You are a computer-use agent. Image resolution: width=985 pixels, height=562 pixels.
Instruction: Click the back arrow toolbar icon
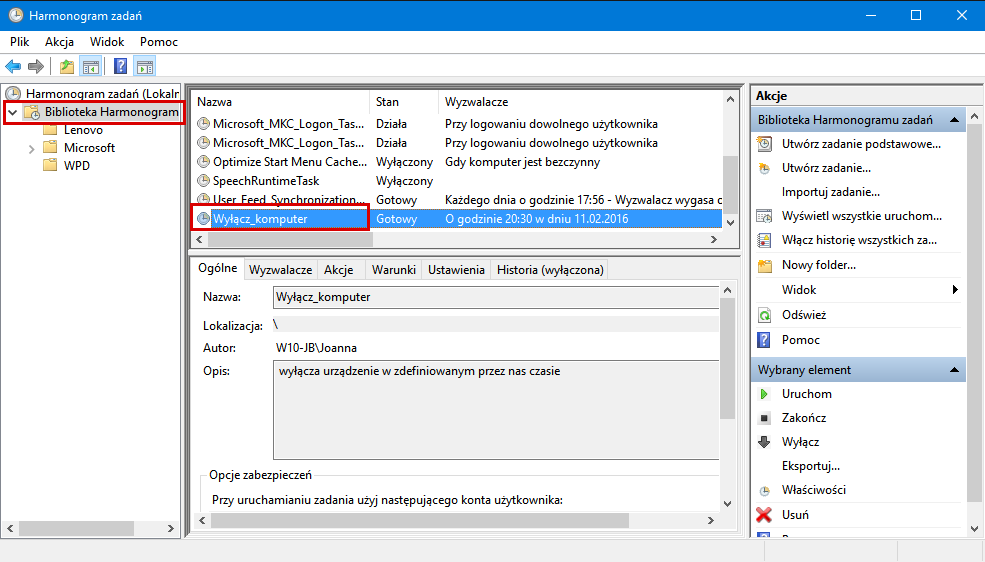(x=13, y=67)
